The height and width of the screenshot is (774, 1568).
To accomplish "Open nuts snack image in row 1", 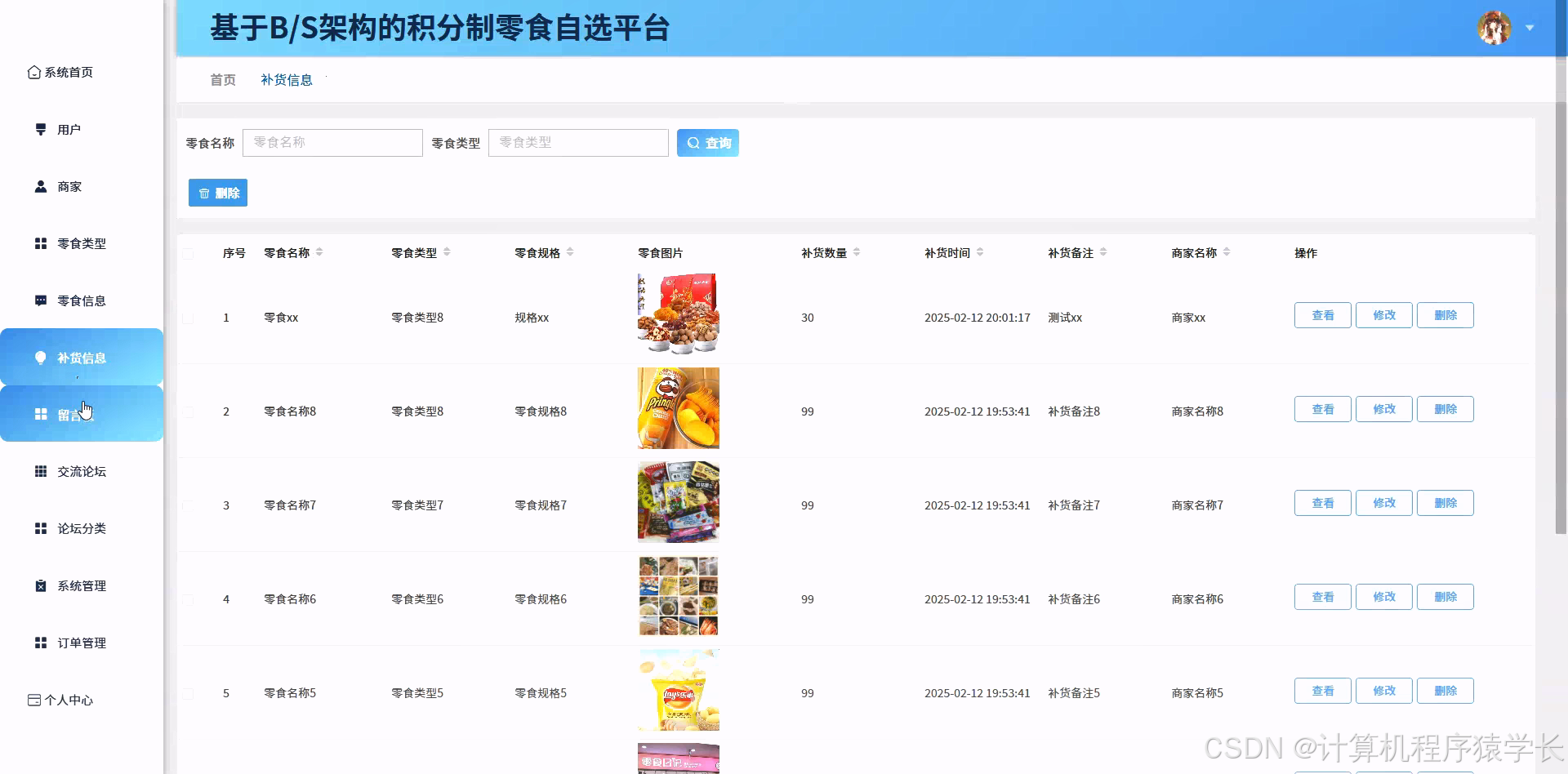I will tap(679, 314).
